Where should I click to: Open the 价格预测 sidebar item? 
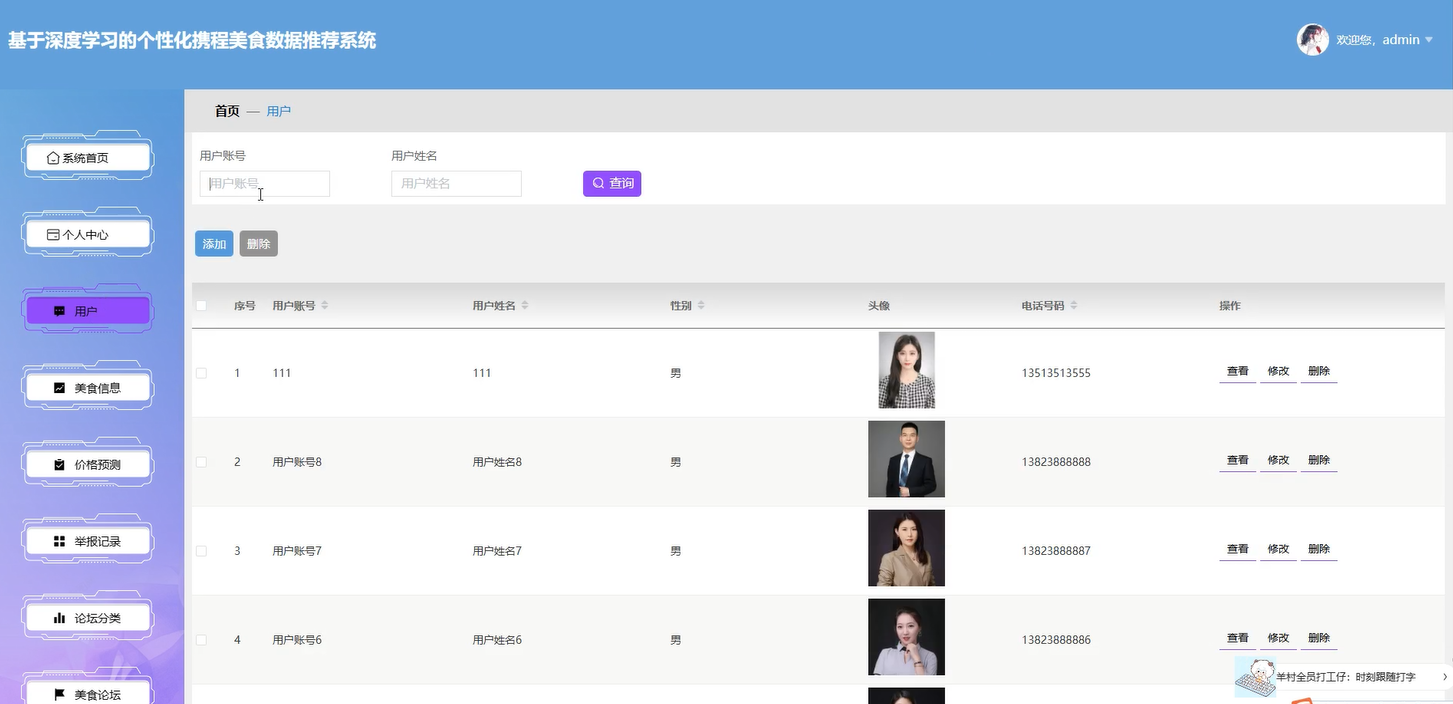87,465
